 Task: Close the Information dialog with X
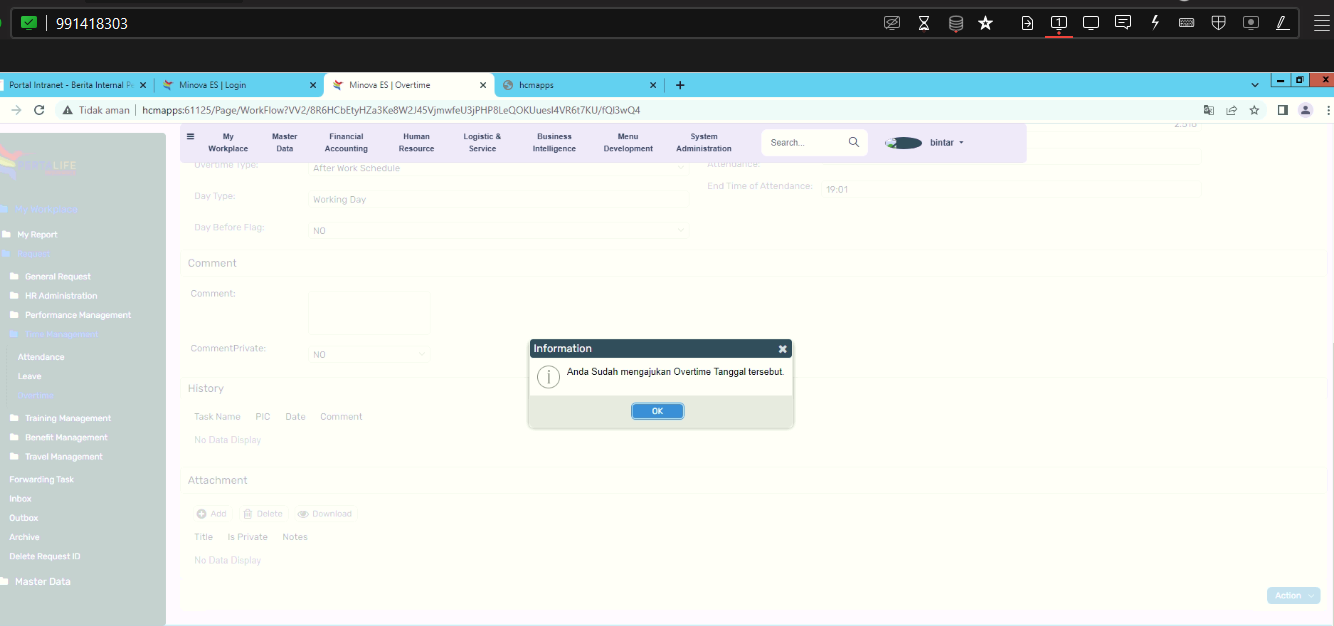point(782,349)
